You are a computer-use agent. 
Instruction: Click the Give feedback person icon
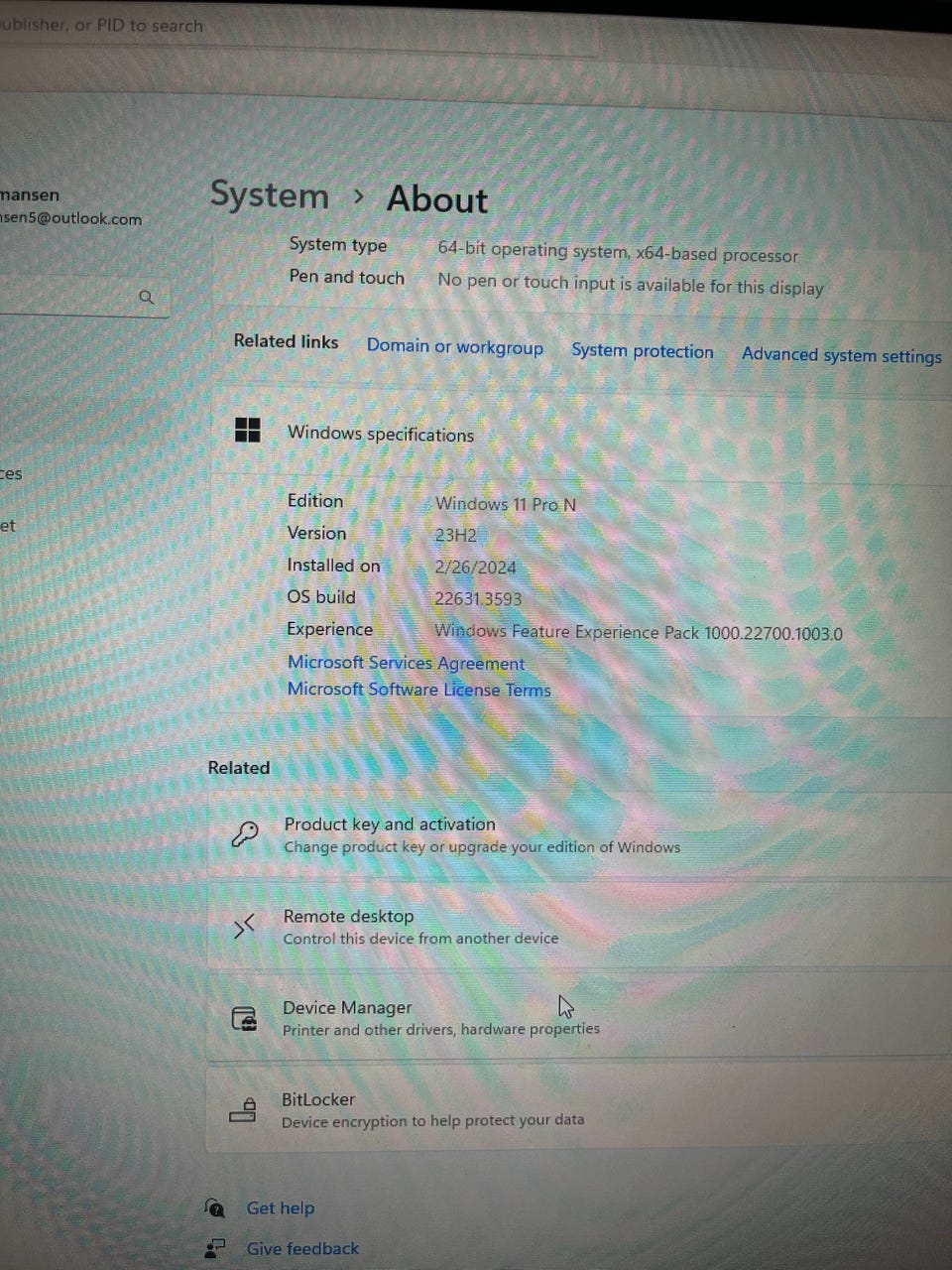tap(214, 1248)
